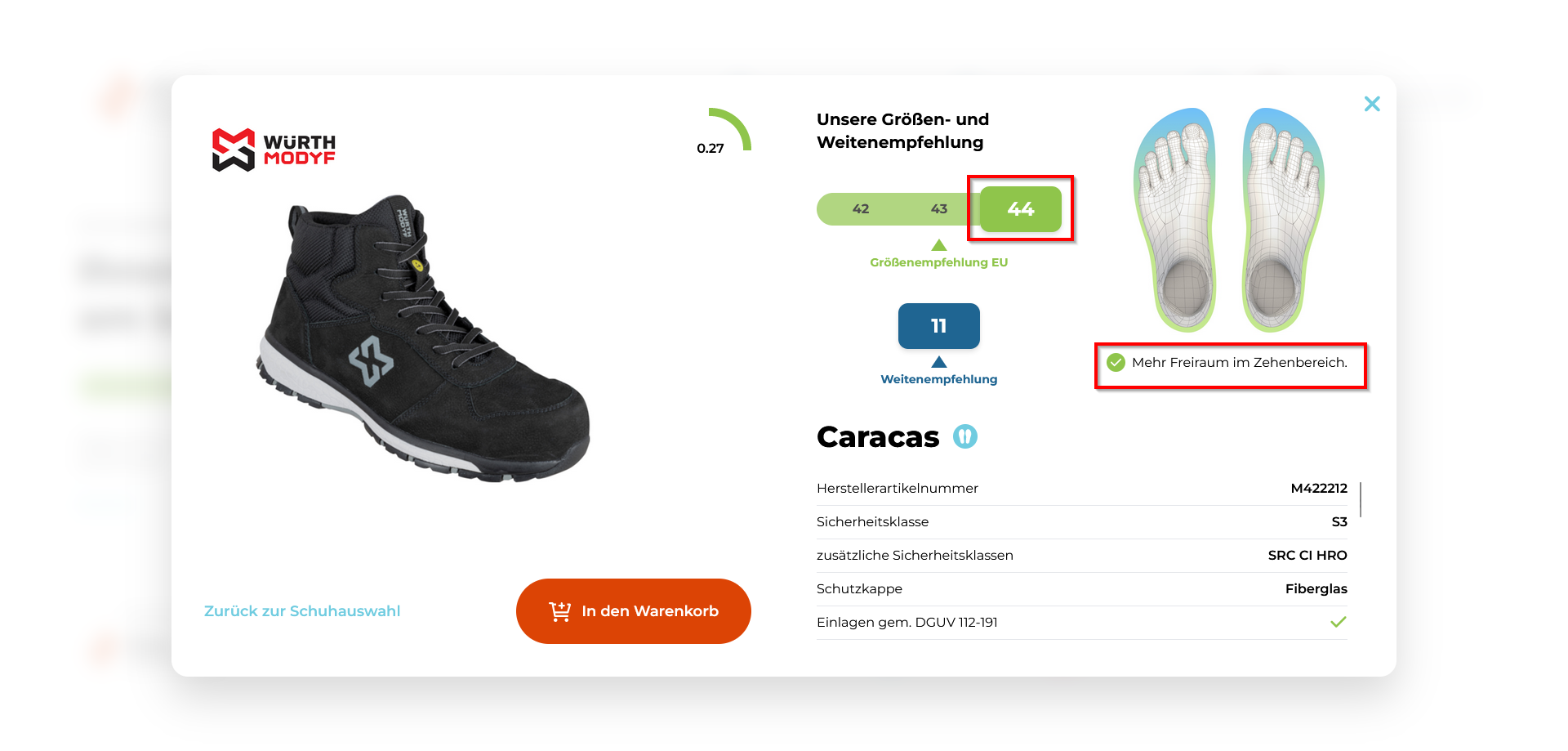The height and width of the screenshot is (751, 1568).
Task: Click the Würth Modyf logo
Action: pos(274,150)
